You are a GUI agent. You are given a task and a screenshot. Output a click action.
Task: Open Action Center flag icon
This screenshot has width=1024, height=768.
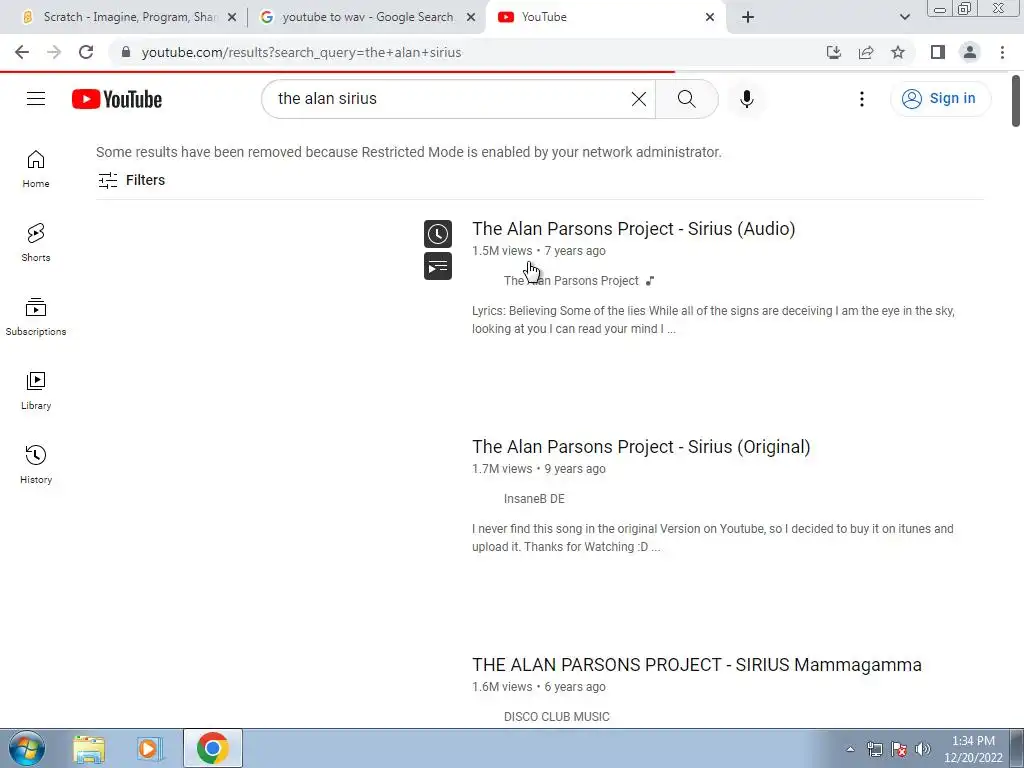coord(899,749)
